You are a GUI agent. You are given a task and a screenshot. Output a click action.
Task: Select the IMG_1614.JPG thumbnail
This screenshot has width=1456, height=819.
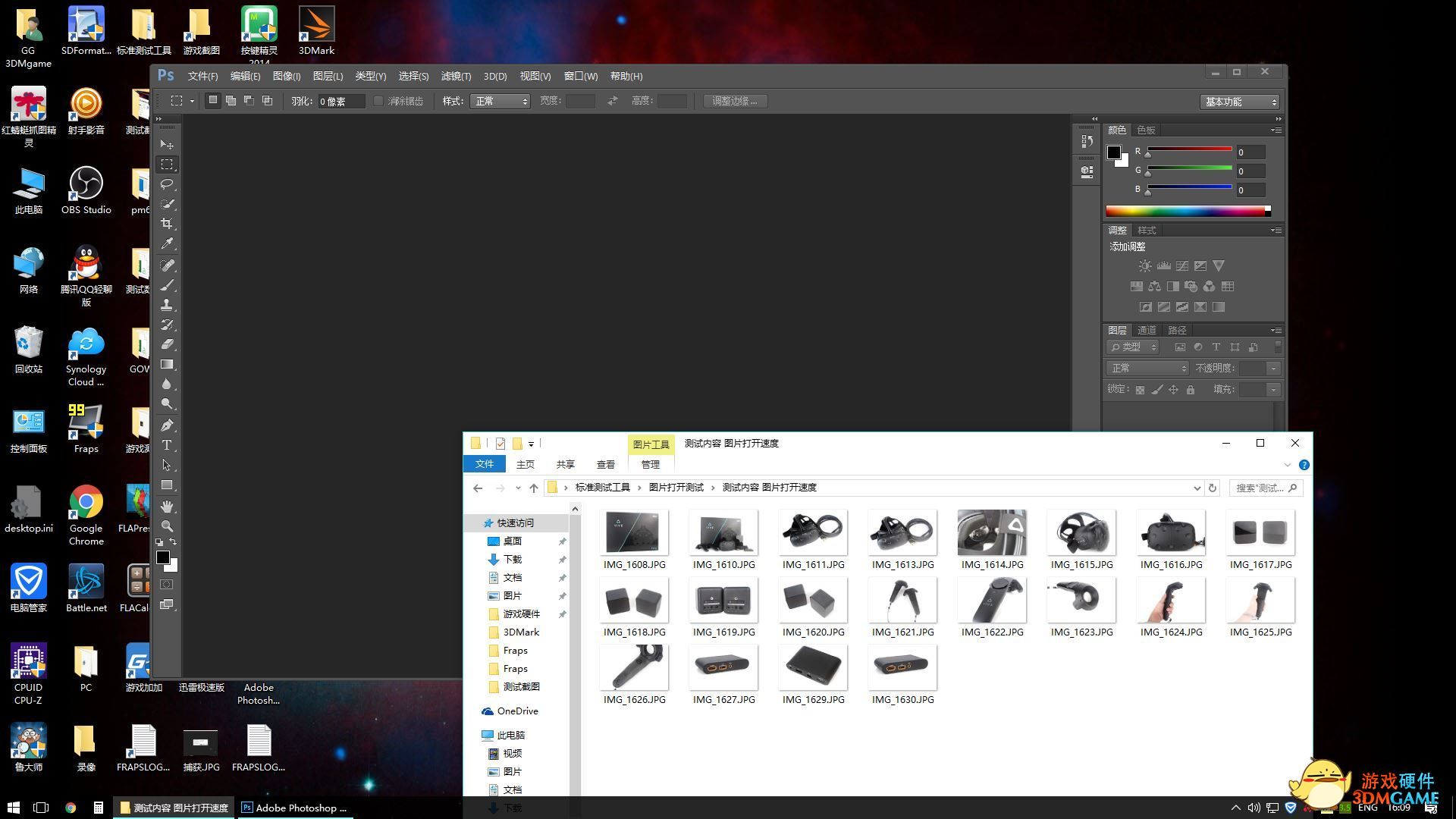coord(991,532)
